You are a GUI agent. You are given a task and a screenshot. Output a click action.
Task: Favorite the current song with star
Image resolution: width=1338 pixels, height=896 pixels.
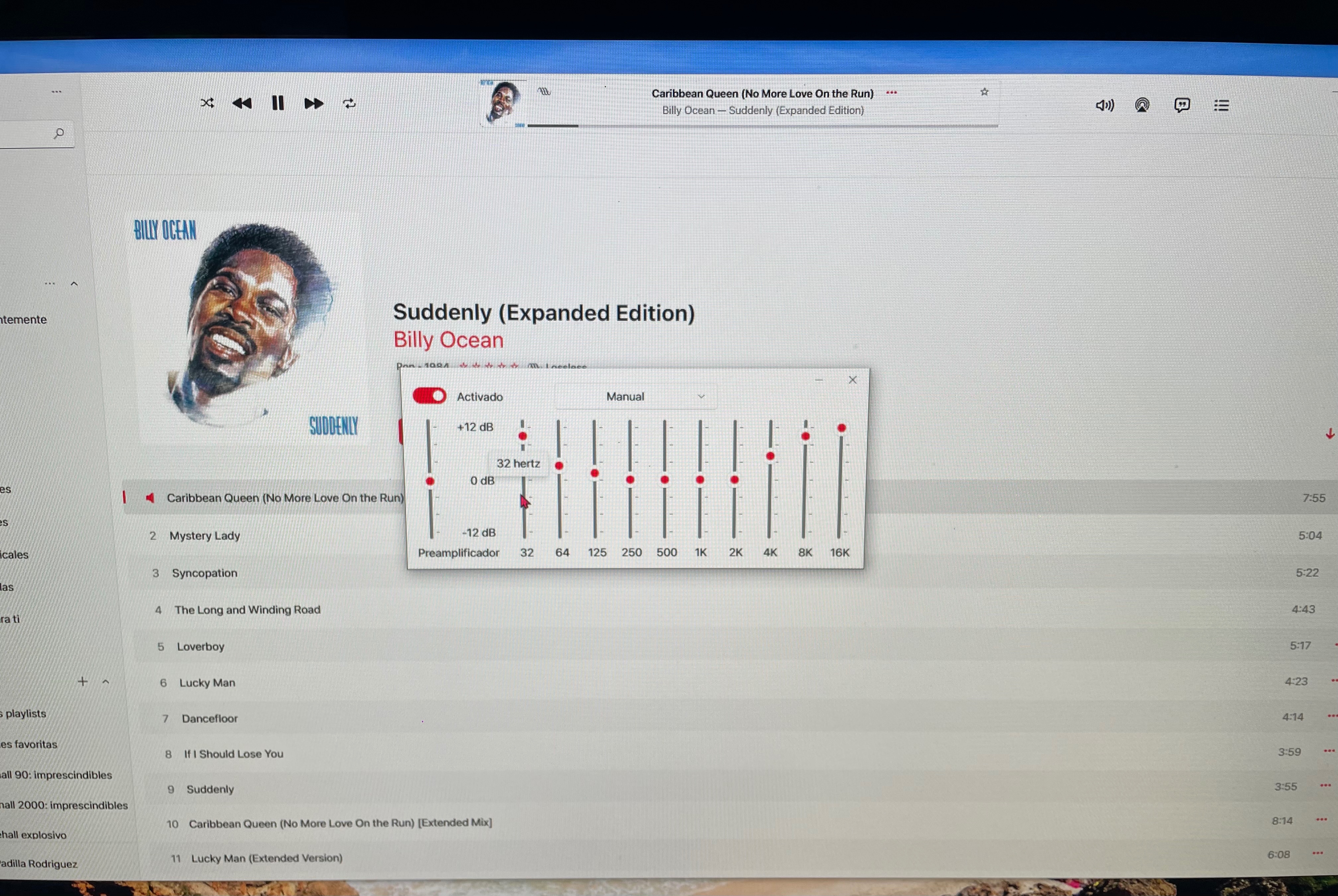click(x=984, y=92)
